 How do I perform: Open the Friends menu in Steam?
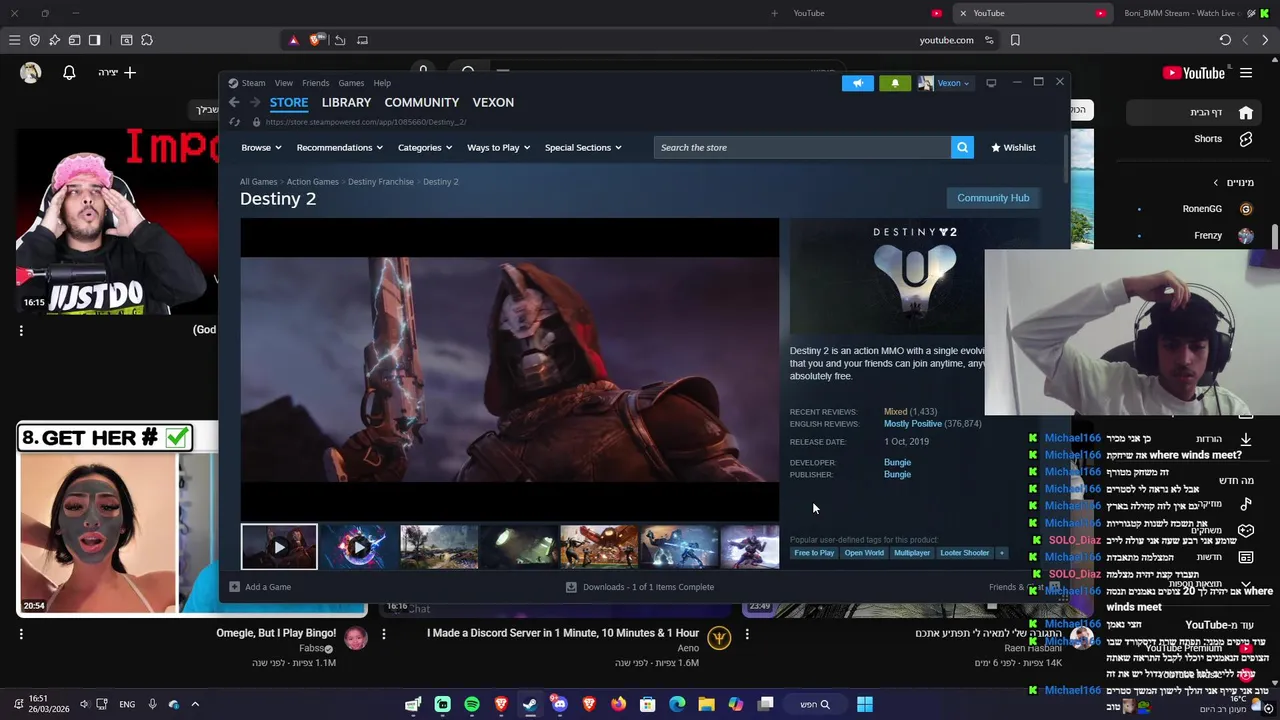click(x=315, y=83)
